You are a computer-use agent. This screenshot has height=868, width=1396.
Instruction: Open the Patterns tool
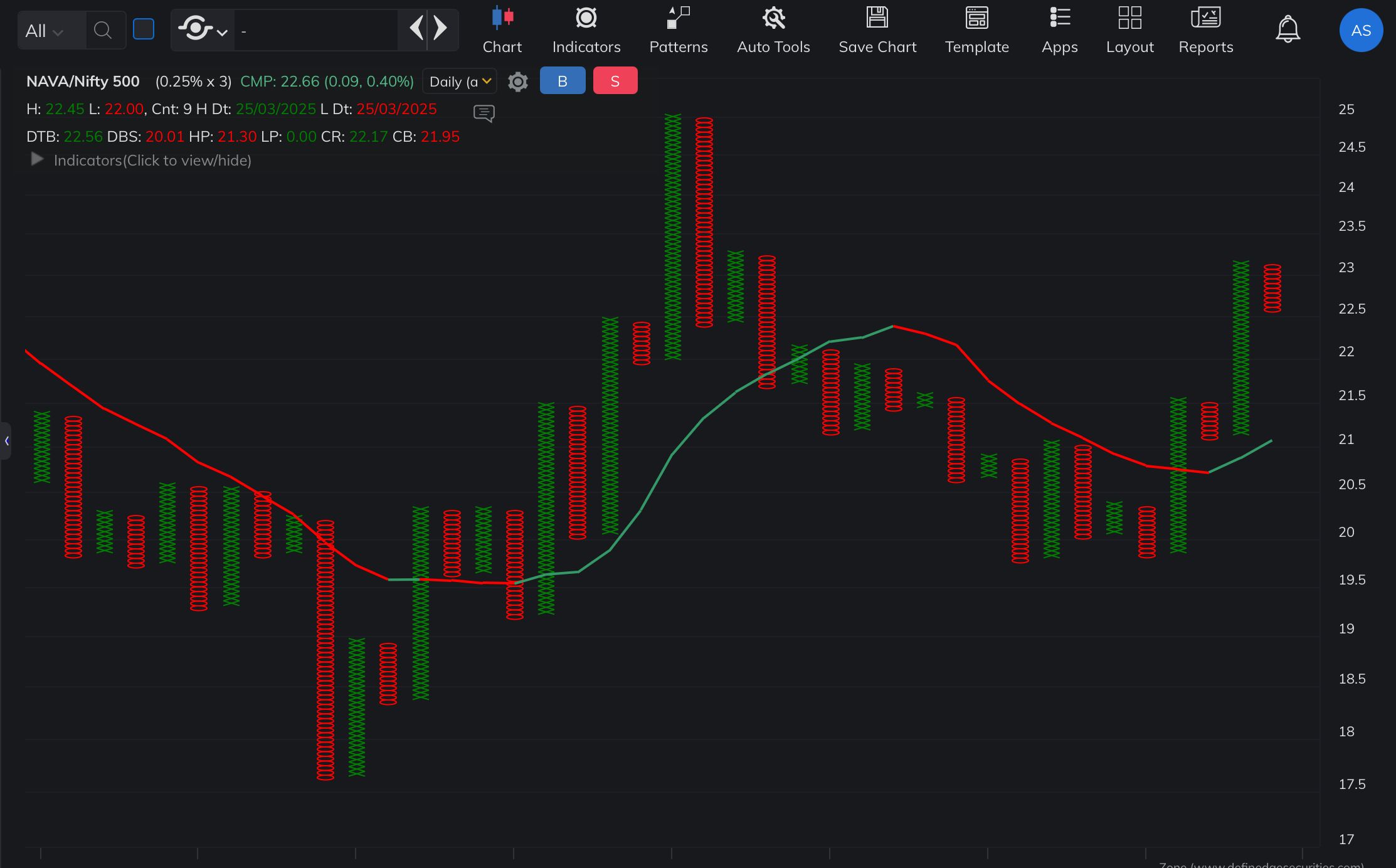(x=678, y=29)
